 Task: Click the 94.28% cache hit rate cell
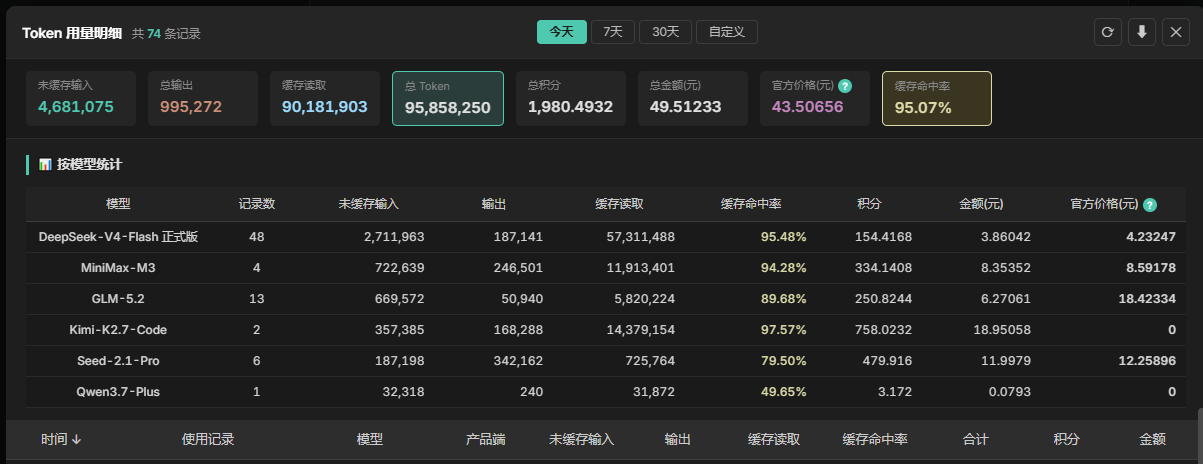[x=783, y=268]
